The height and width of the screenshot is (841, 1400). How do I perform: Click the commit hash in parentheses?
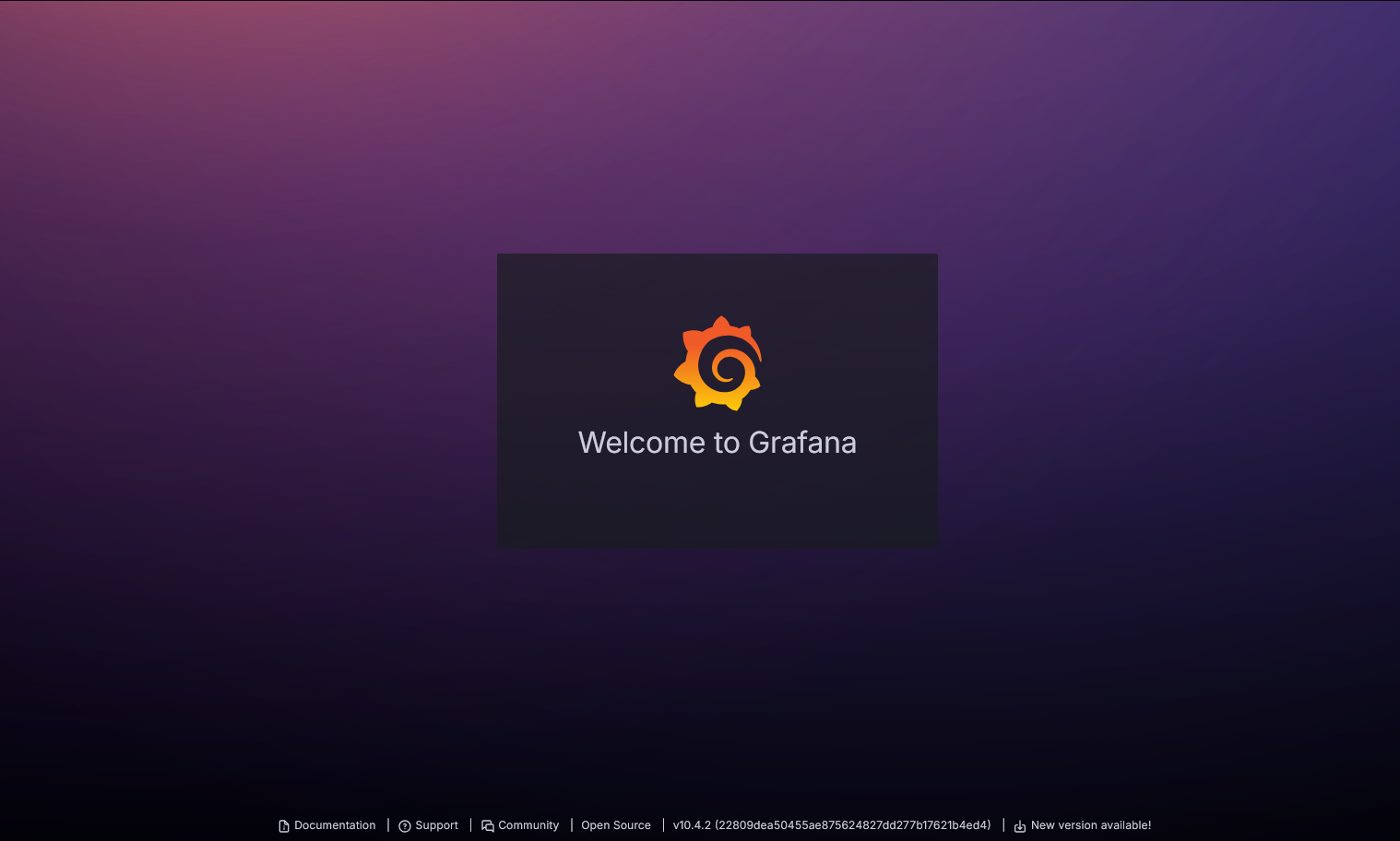pos(853,825)
